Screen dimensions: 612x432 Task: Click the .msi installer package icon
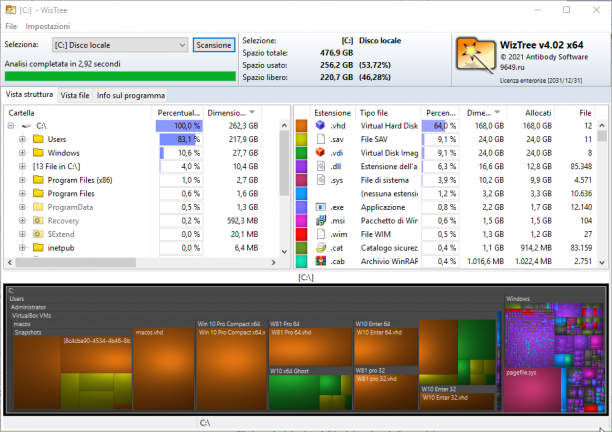coord(320,220)
